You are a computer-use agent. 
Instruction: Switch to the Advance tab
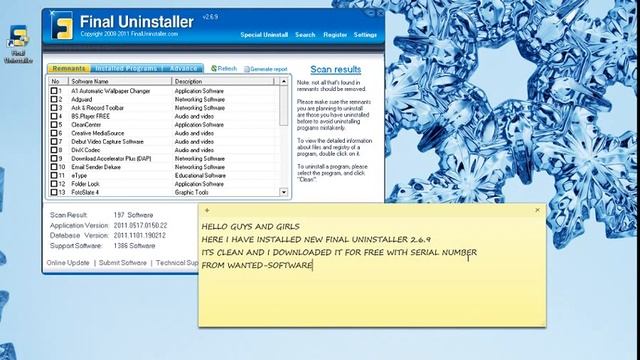(x=183, y=69)
